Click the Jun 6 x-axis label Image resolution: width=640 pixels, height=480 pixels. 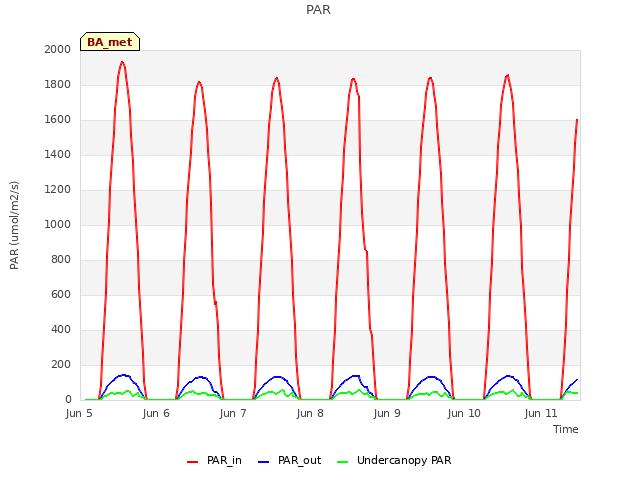[x=156, y=413]
